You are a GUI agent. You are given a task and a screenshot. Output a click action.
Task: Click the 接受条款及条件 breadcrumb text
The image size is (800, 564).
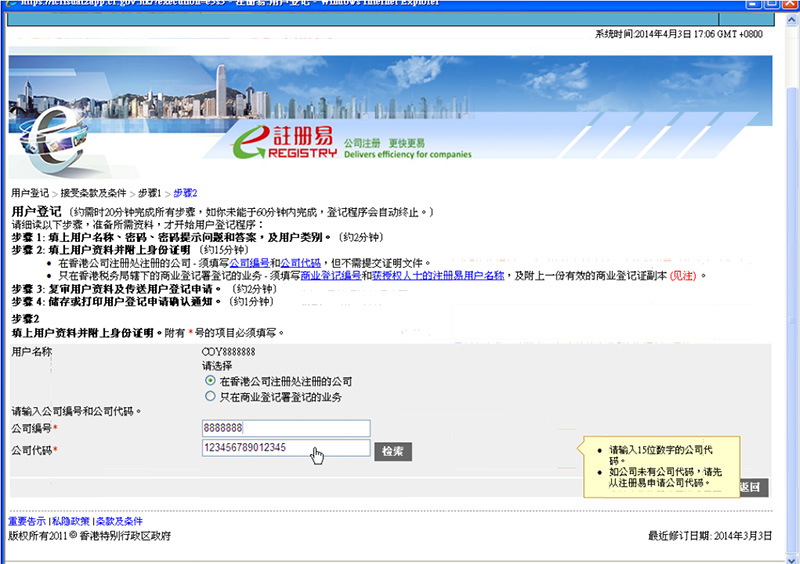click(93, 193)
